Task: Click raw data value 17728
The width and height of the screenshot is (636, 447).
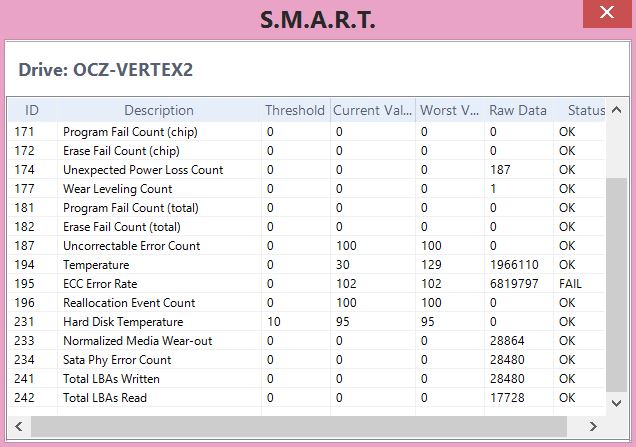Action: click(x=507, y=398)
